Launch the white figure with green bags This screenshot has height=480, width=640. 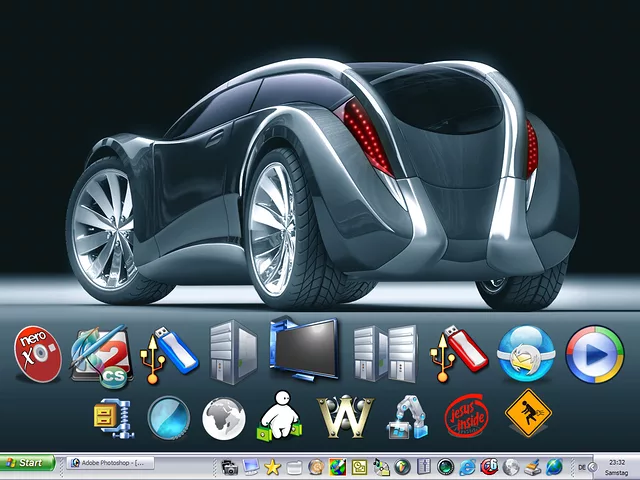coord(279,417)
